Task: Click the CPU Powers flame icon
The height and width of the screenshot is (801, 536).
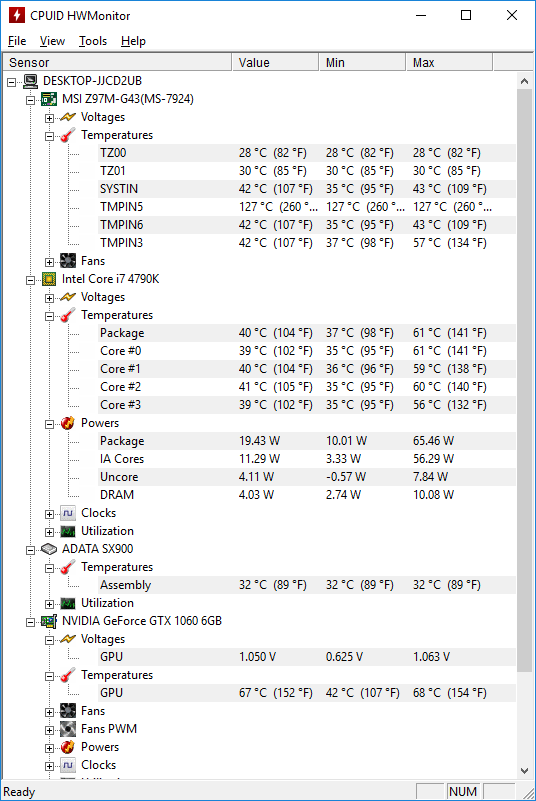Action: (68, 423)
